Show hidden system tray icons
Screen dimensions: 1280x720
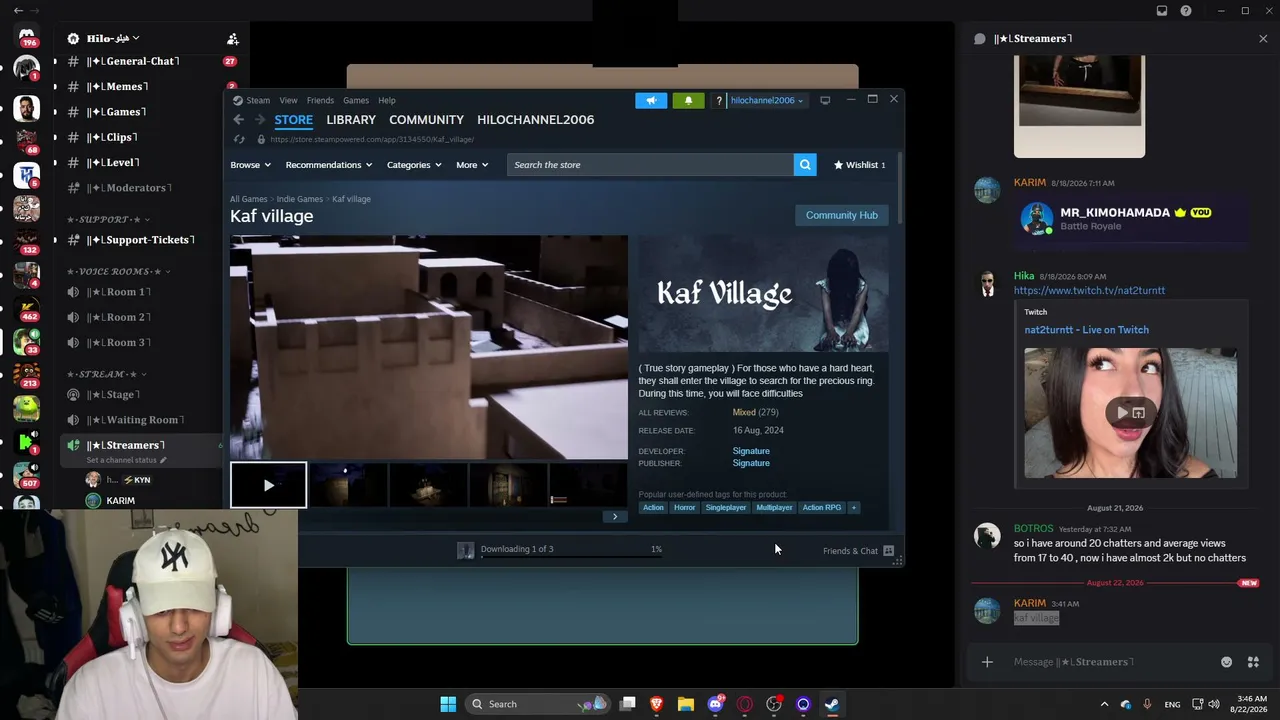point(1104,704)
